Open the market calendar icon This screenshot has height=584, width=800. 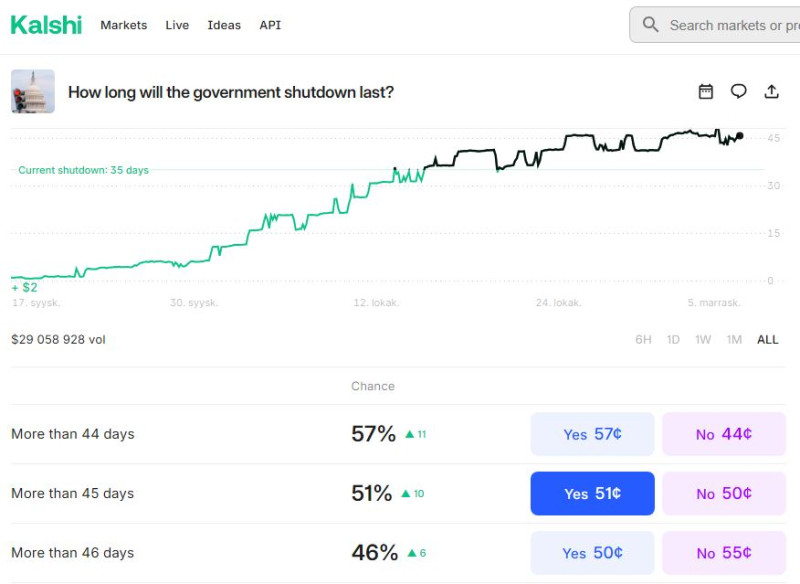705,91
